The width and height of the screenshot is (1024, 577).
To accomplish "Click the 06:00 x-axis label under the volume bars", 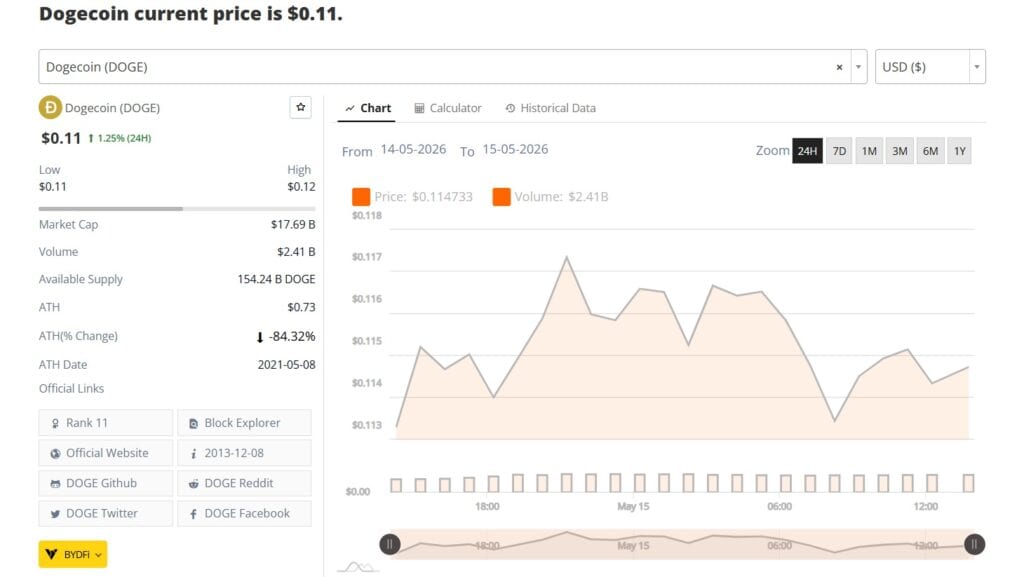I will pyautogui.click(x=779, y=507).
